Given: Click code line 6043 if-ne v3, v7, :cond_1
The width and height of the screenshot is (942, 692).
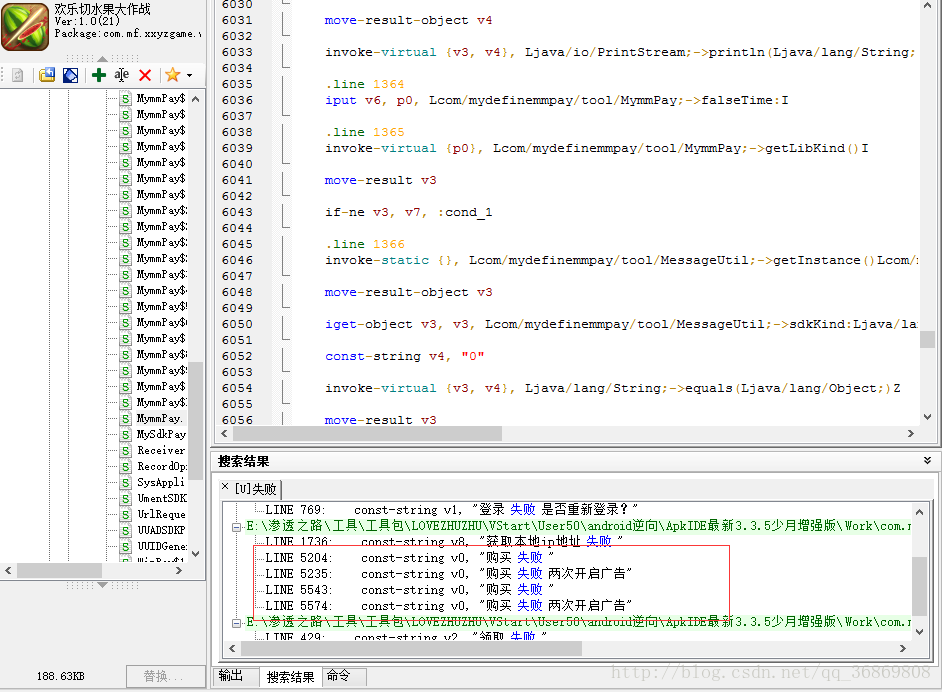Looking at the screenshot, I should click(409, 212).
